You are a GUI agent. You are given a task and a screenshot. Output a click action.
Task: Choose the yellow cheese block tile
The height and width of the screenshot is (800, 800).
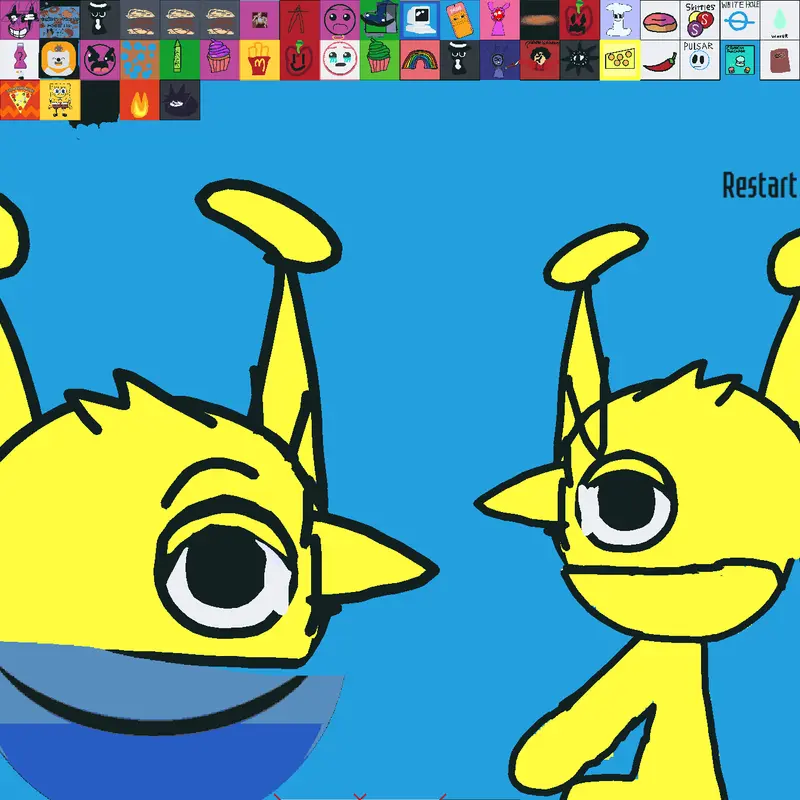[x=619, y=60]
